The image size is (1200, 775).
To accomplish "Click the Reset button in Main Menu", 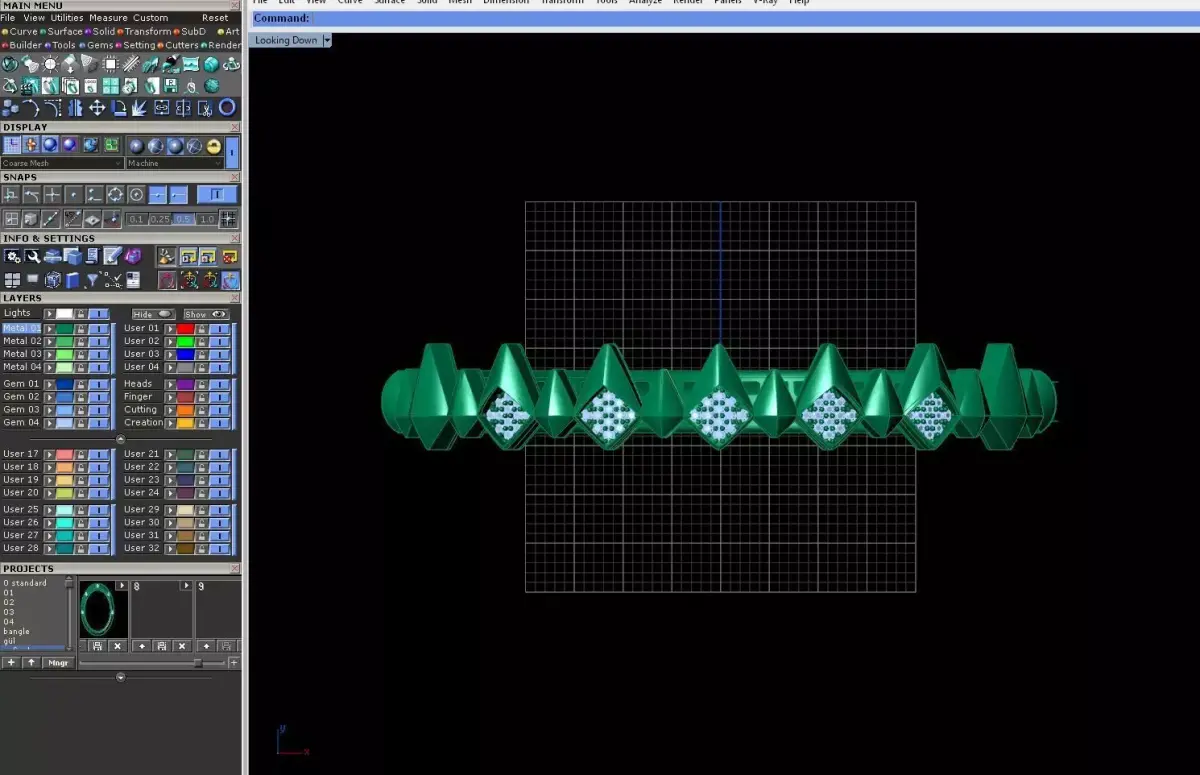I will tap(215, 18).
